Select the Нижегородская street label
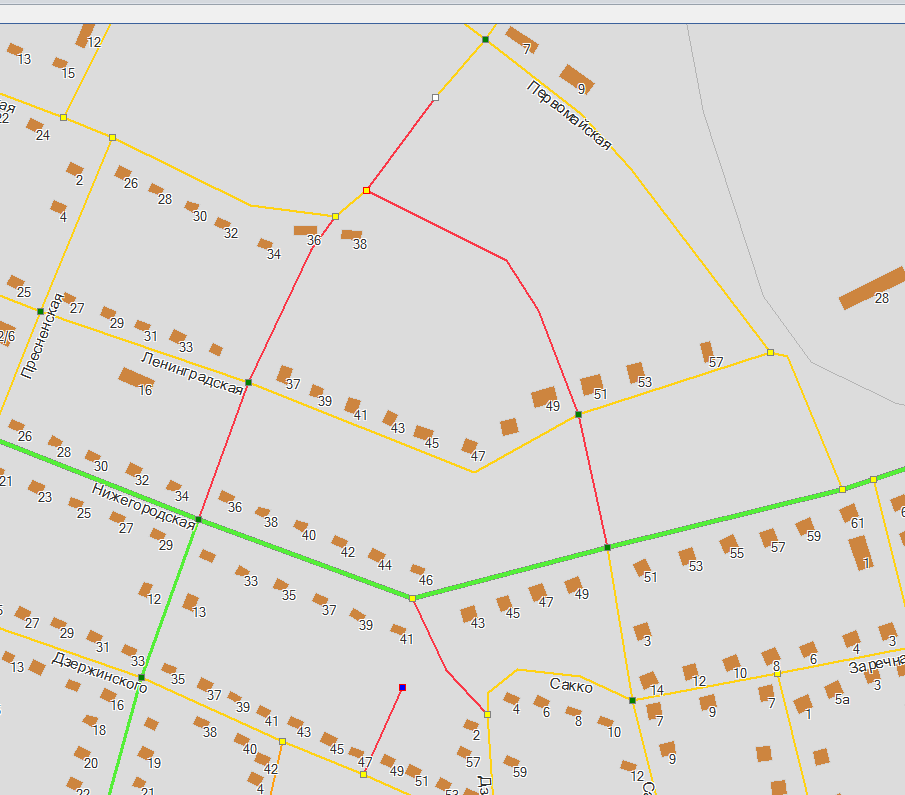 (143, 505)
